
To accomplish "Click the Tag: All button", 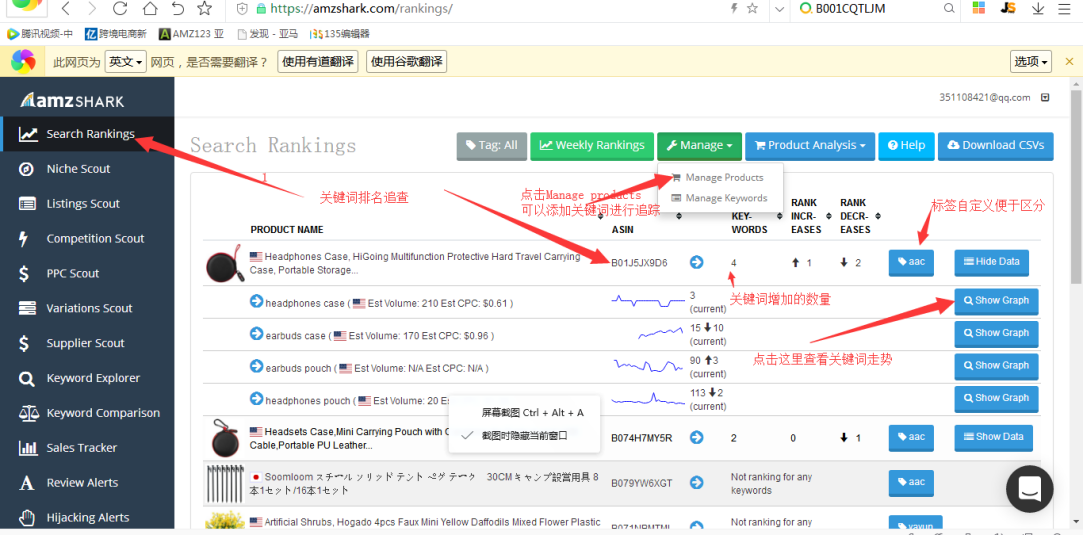I will (x=491, y=146).
